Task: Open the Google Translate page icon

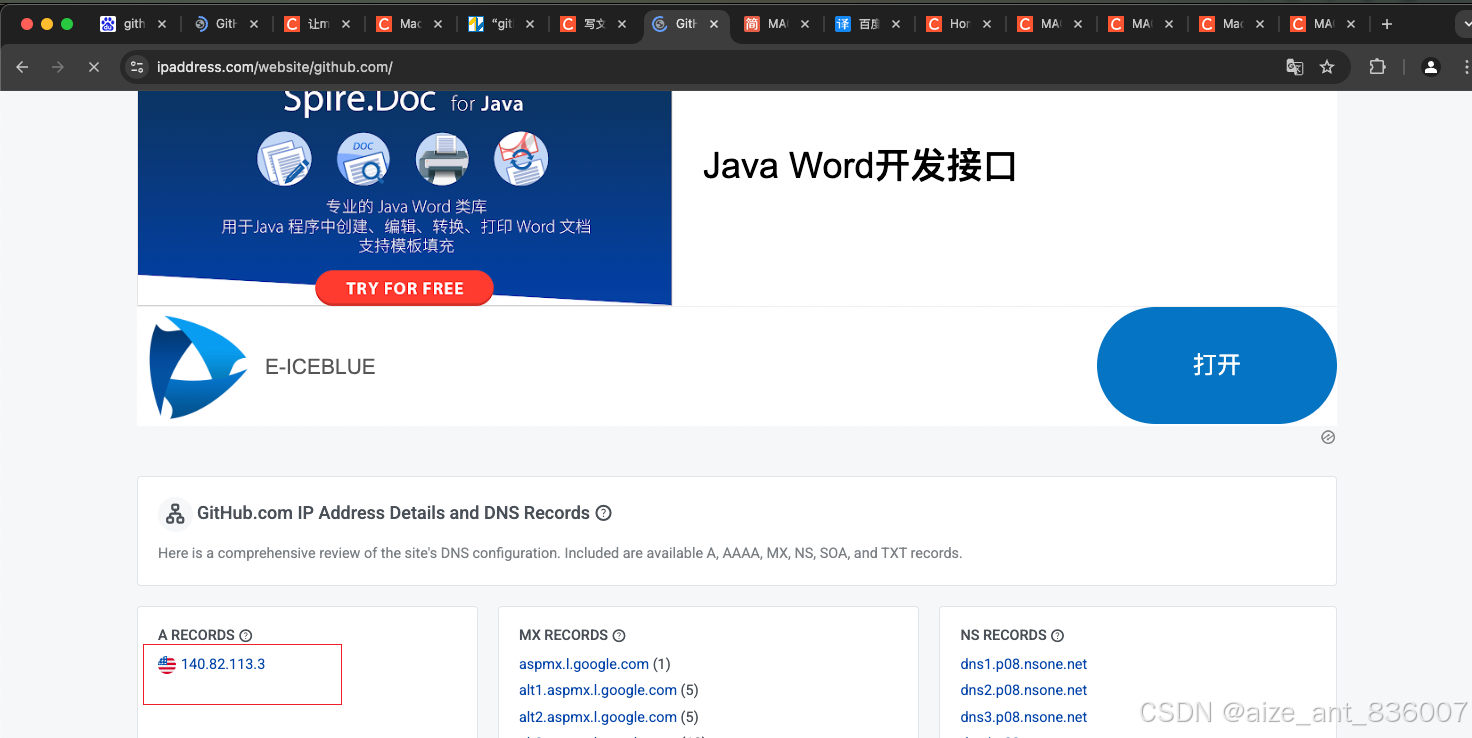Action: point(1295,67)
